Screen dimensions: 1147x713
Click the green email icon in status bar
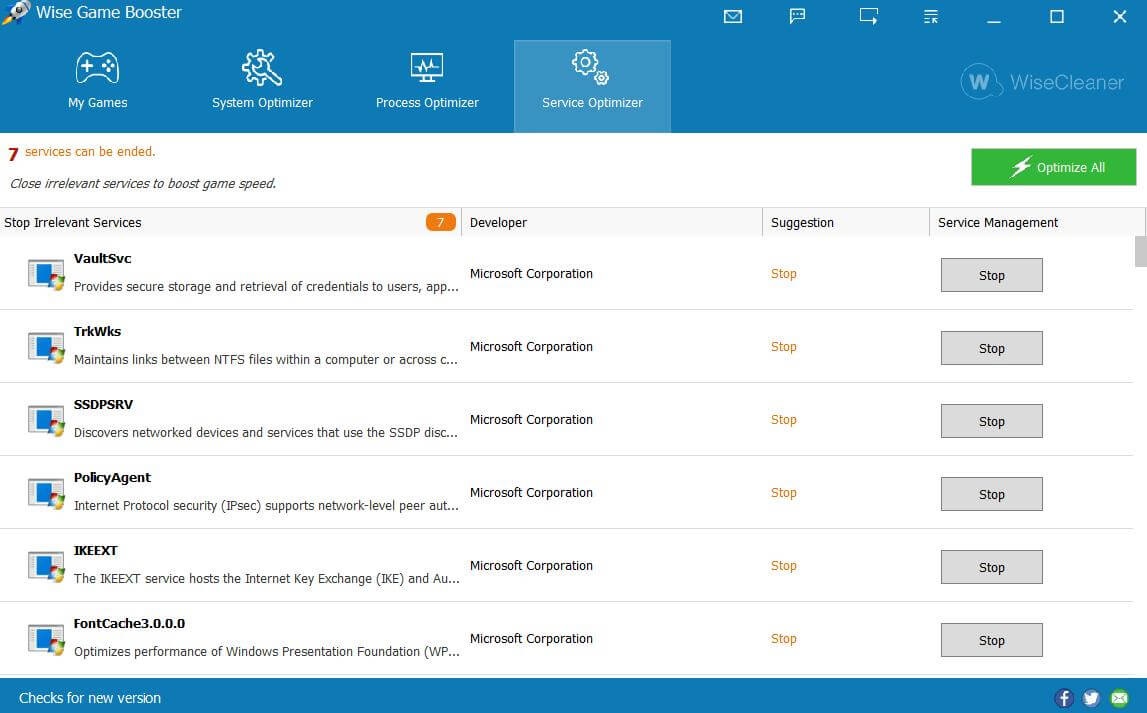click(1119, 698)
